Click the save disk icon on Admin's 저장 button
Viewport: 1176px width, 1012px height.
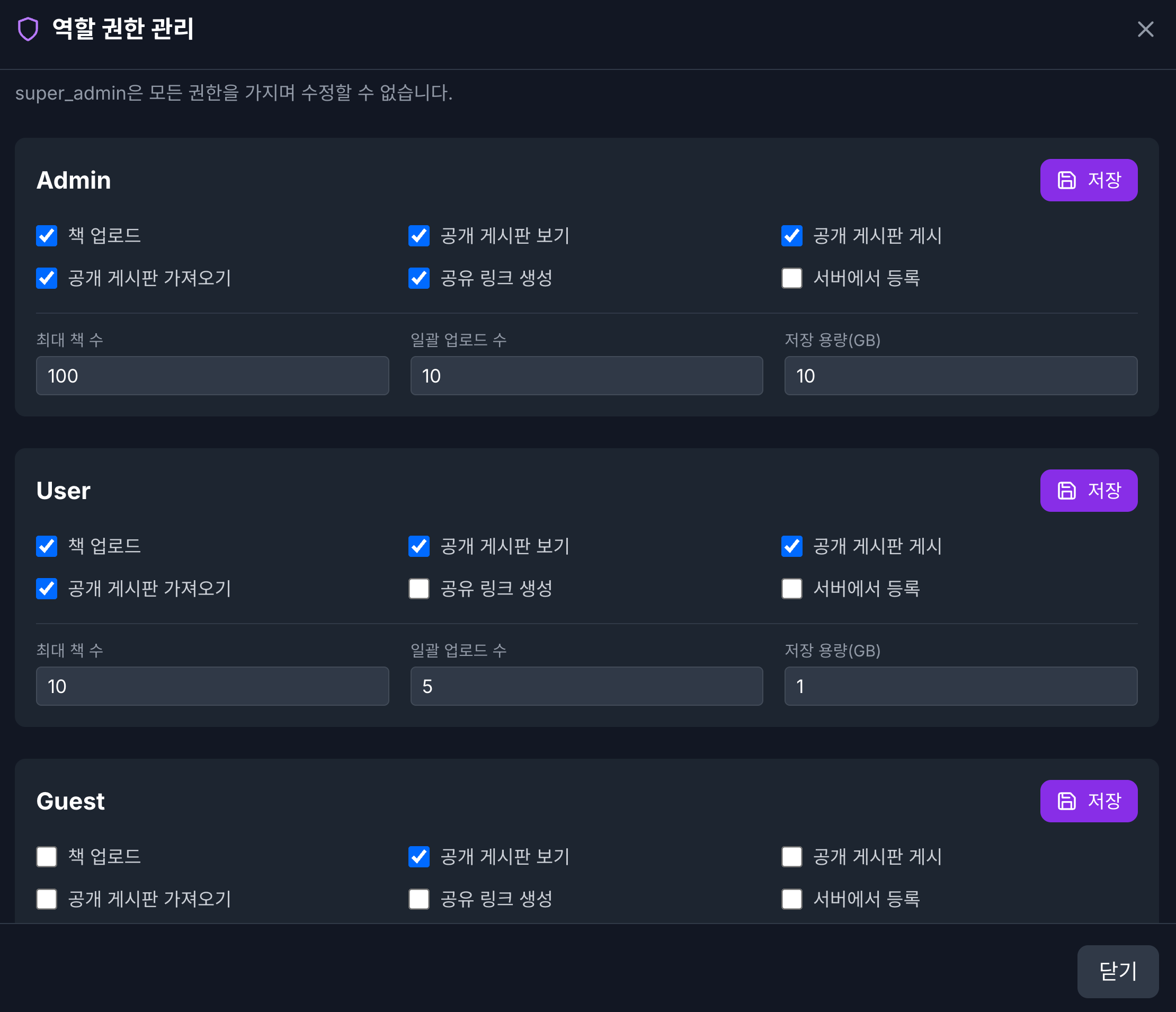(x=1067, y=180)
